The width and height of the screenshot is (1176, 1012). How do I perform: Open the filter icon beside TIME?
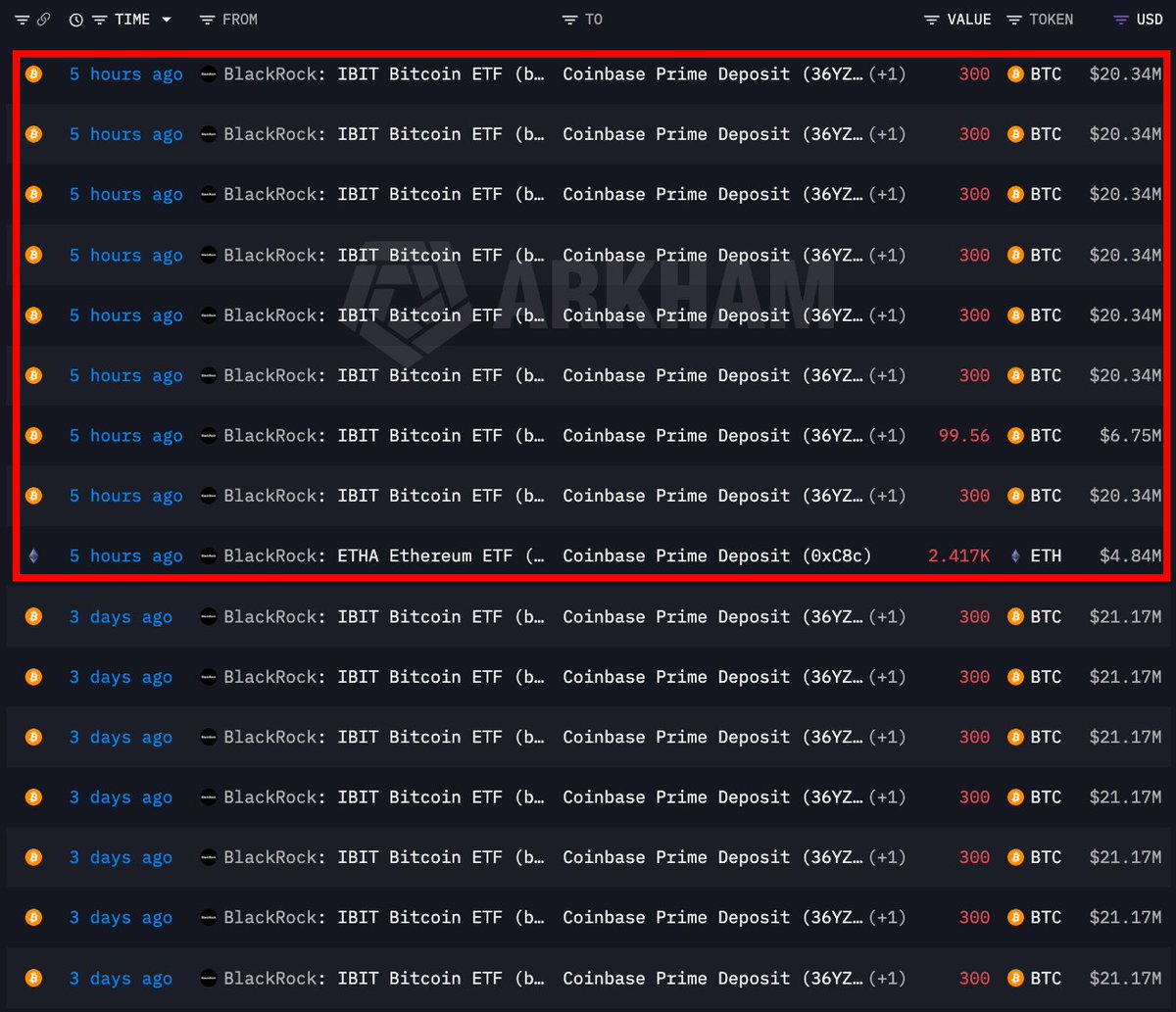coord(99,20)
